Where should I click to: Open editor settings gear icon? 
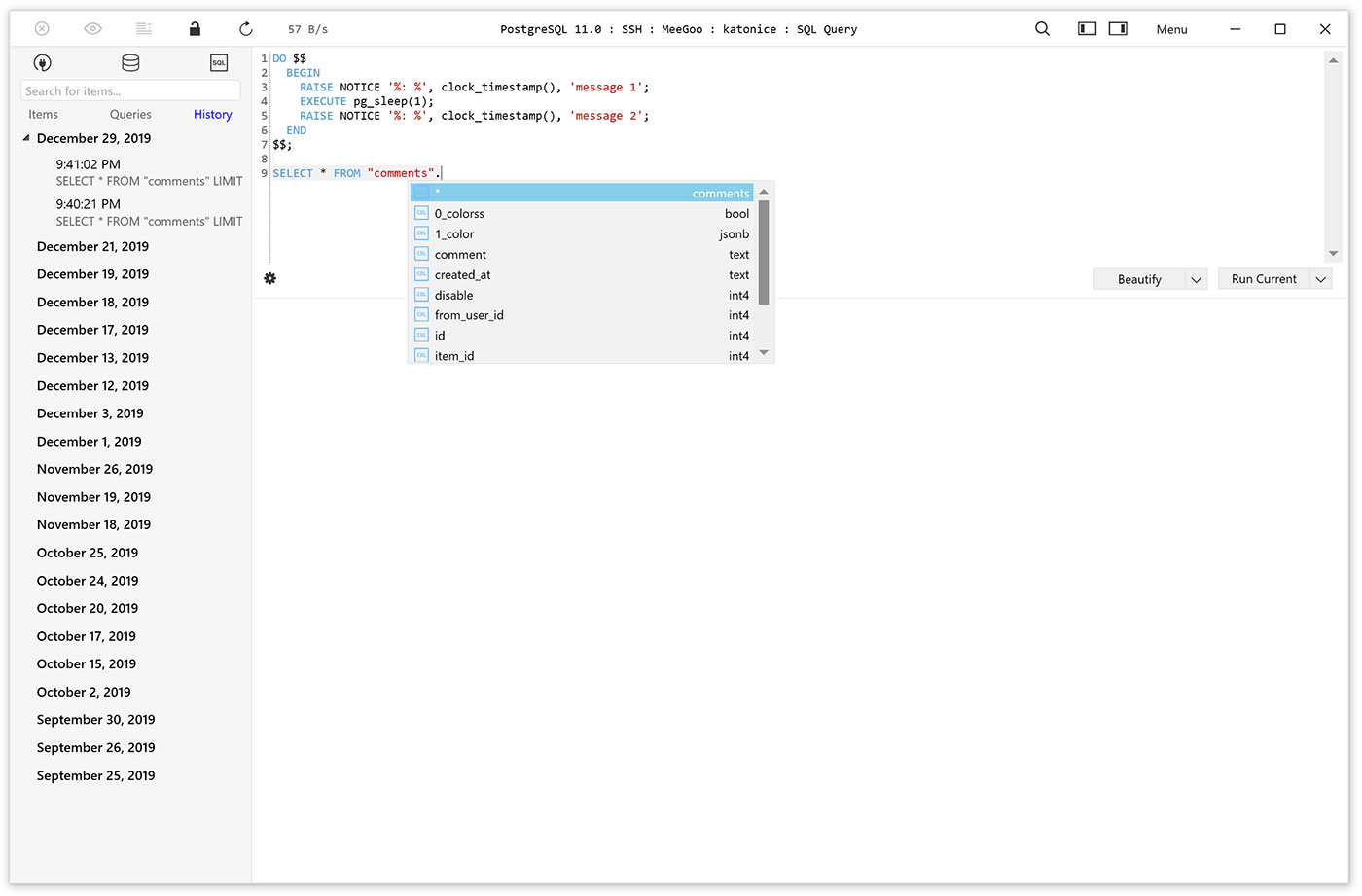tap(270, 279)
